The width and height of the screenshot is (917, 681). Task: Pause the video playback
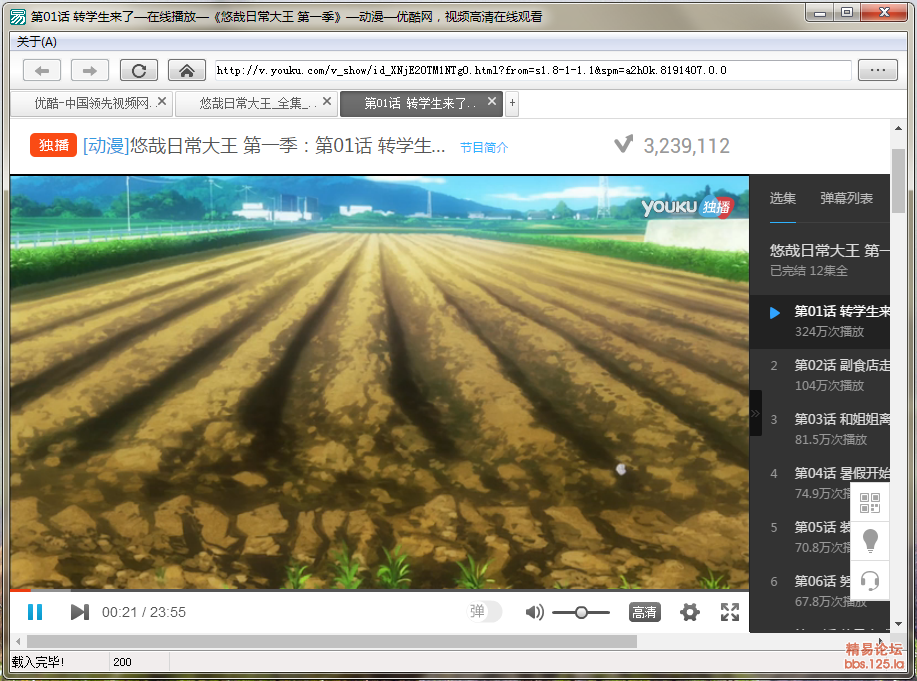coord(35,612)
